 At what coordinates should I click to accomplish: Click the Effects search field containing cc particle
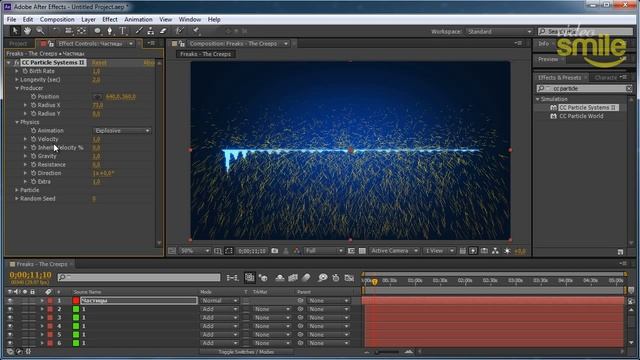point(584,88)
